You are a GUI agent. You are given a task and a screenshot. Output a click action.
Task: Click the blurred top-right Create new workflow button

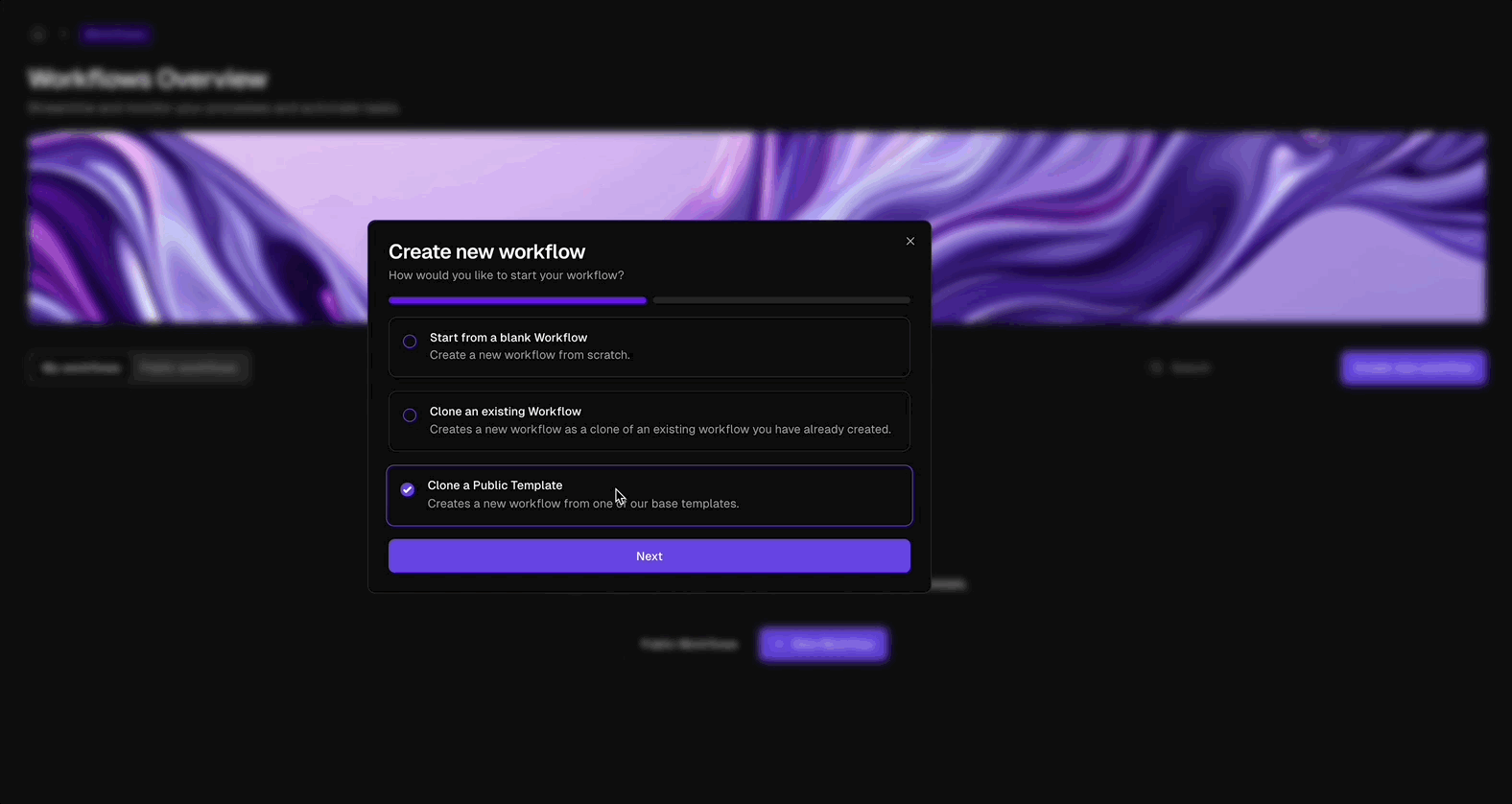[1413, 367]
